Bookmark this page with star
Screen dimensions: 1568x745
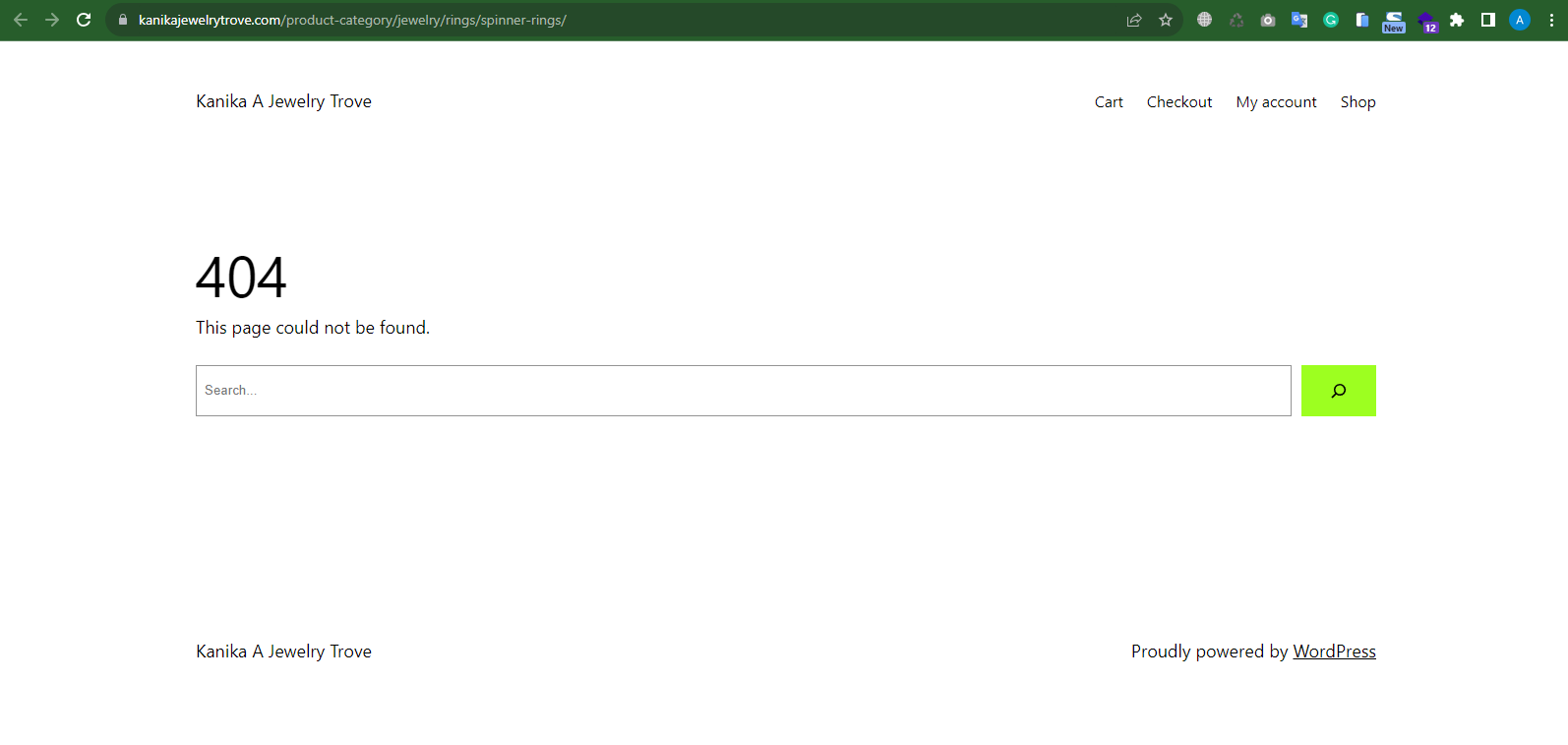[x=1166, y=20]
